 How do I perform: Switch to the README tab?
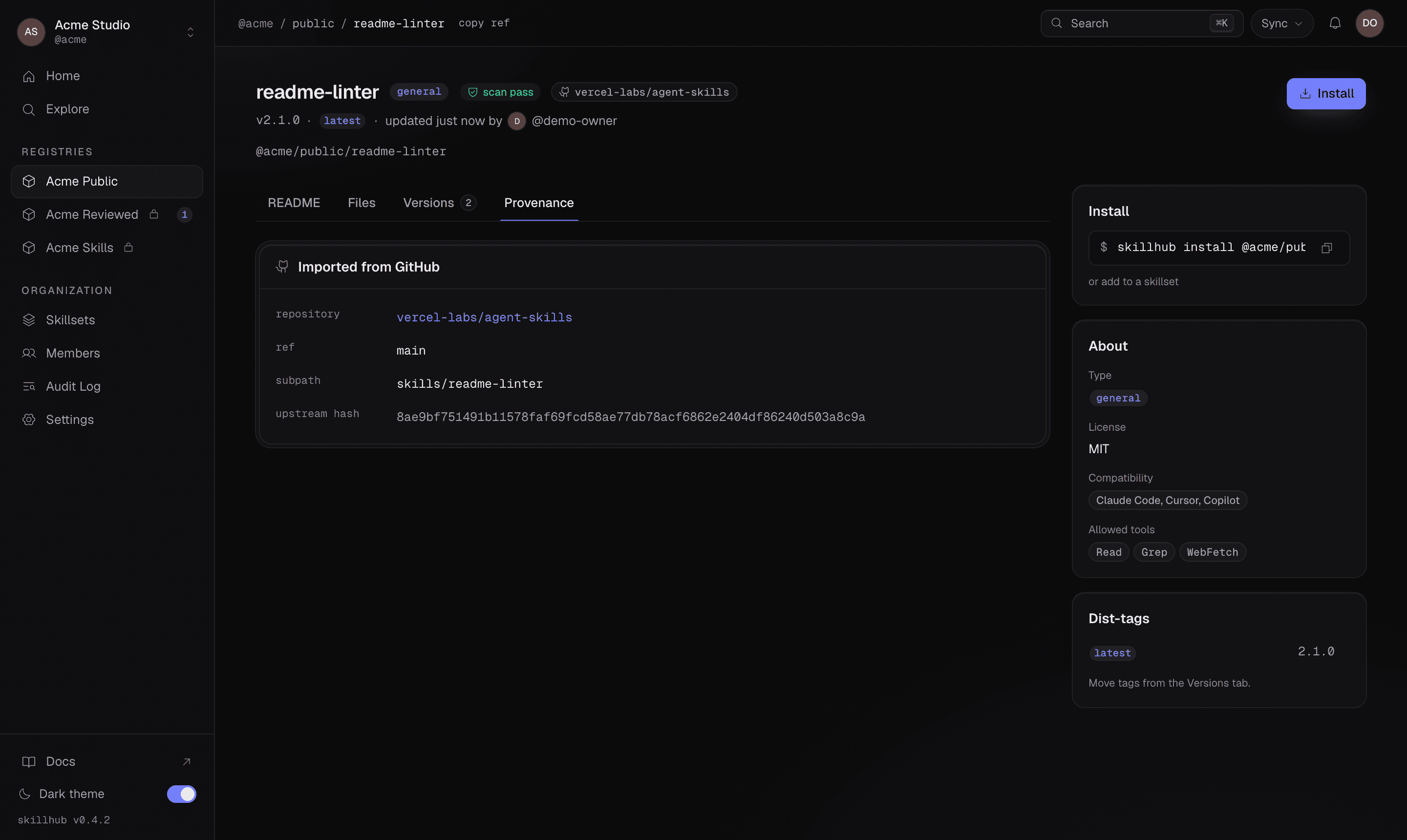(294, 203)
